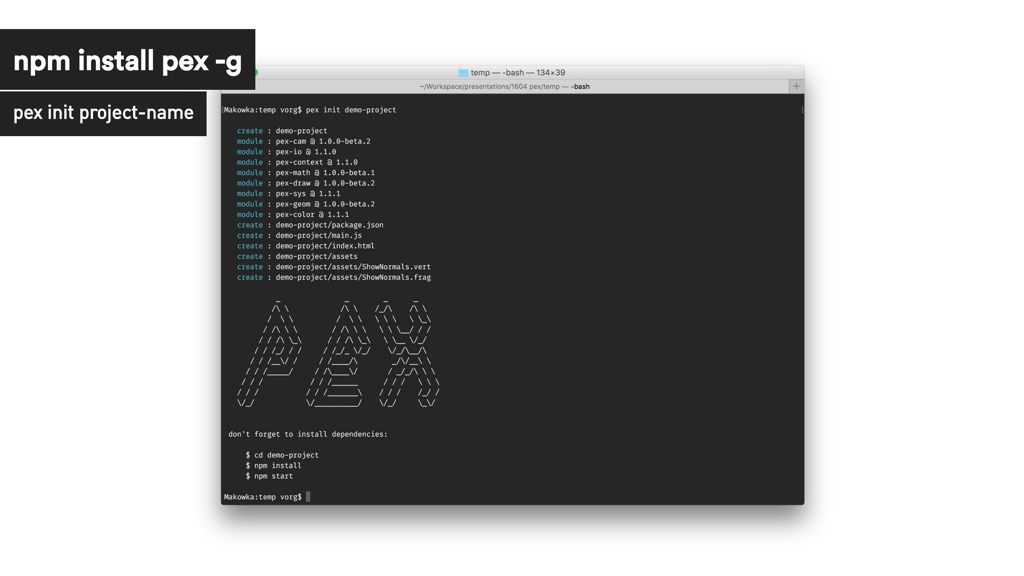Viewport: 1024px width, 576px height.
Task: Click the '$ cd demo-project' line
Action: pos(282,455)
